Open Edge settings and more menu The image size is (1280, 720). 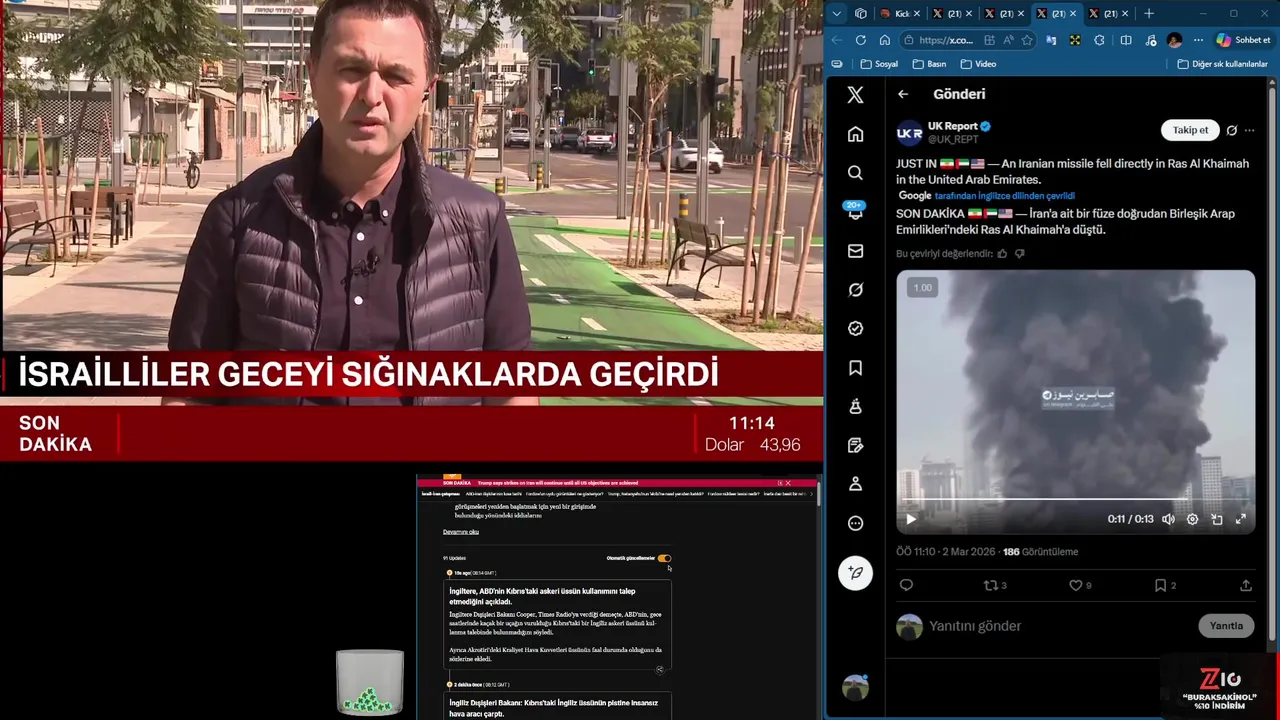[1198, 40]
